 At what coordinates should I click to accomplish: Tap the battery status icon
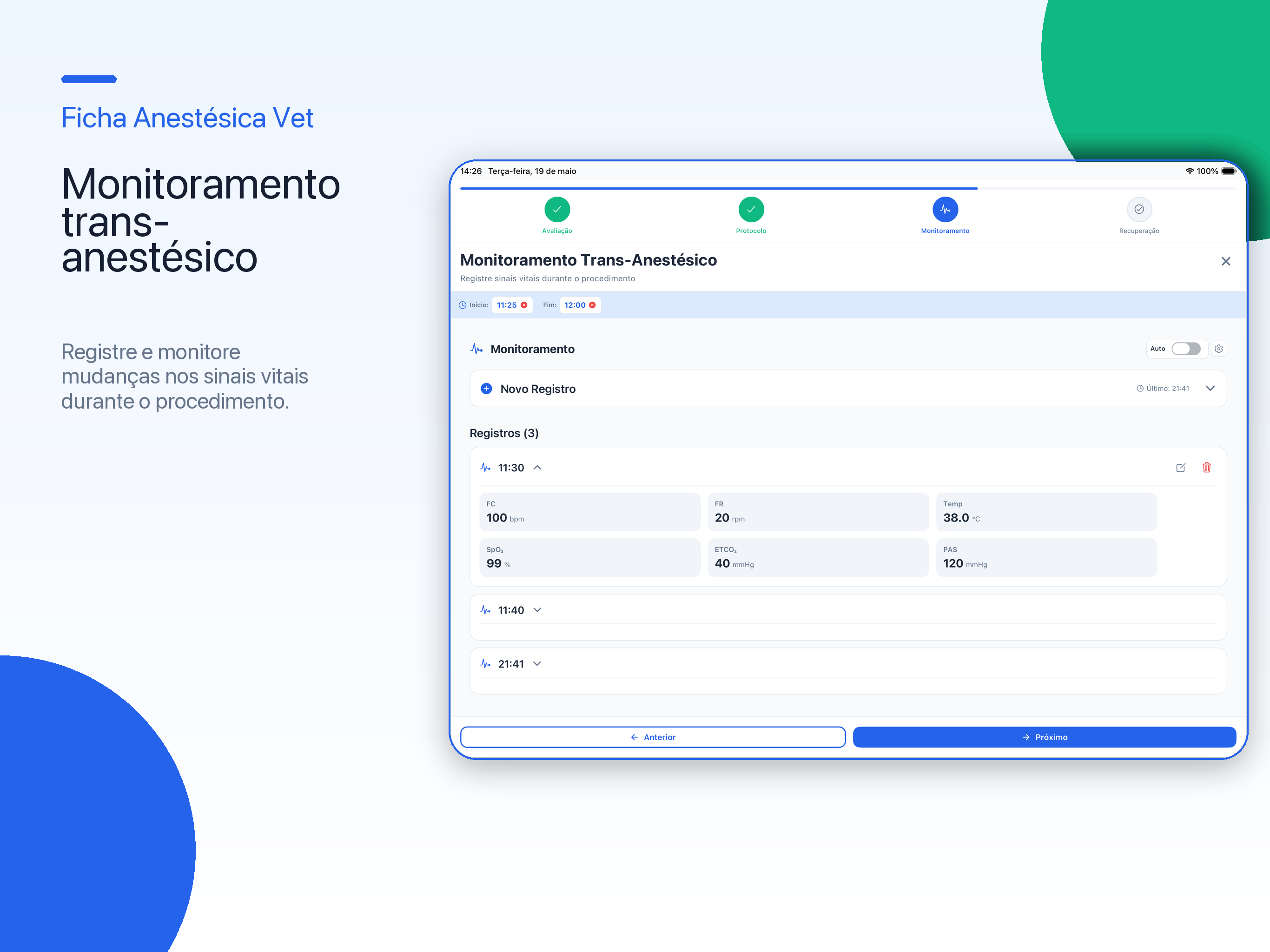tap(1229, 171)
